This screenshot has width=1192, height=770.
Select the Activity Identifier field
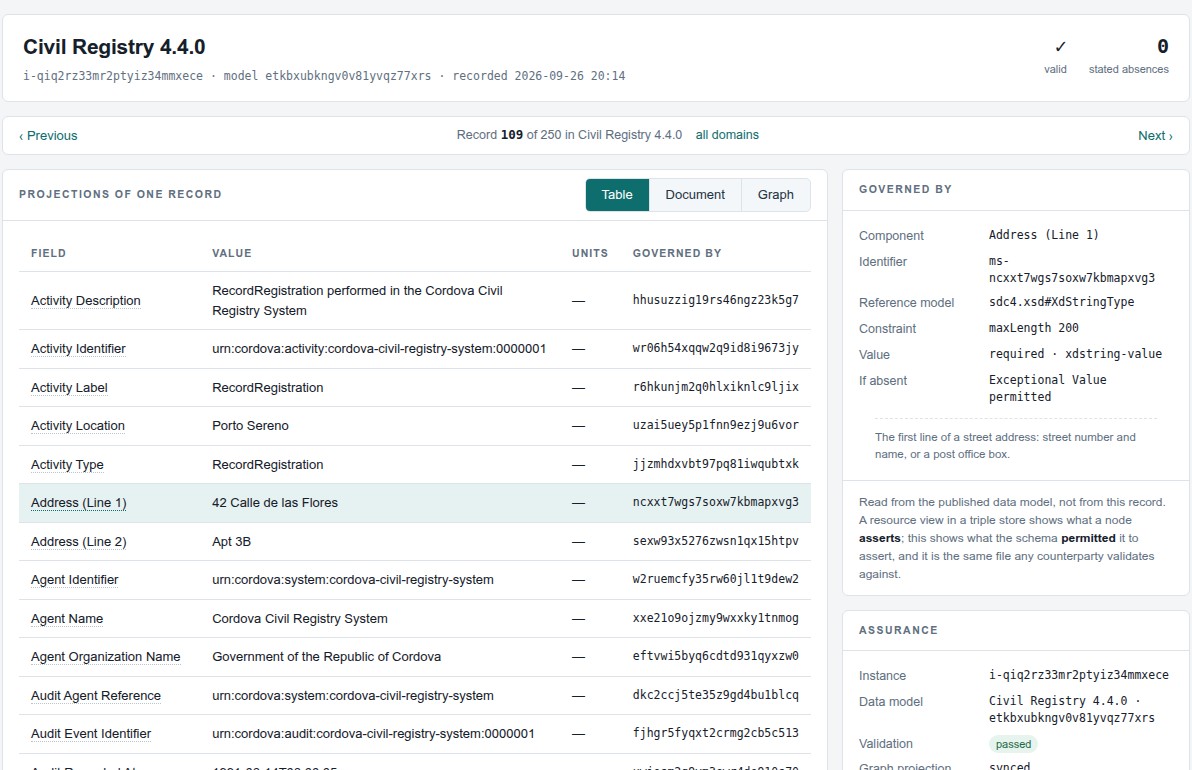pyautogui.click(x=78, y=348)
